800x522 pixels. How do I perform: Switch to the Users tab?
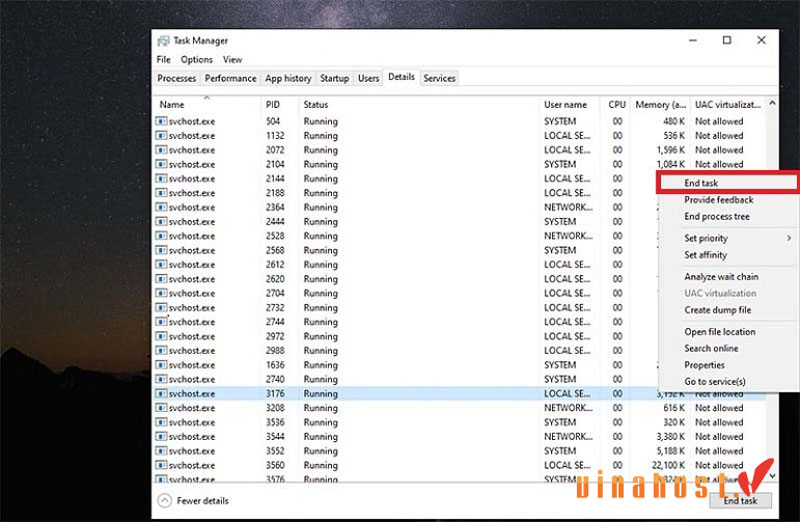368,78
